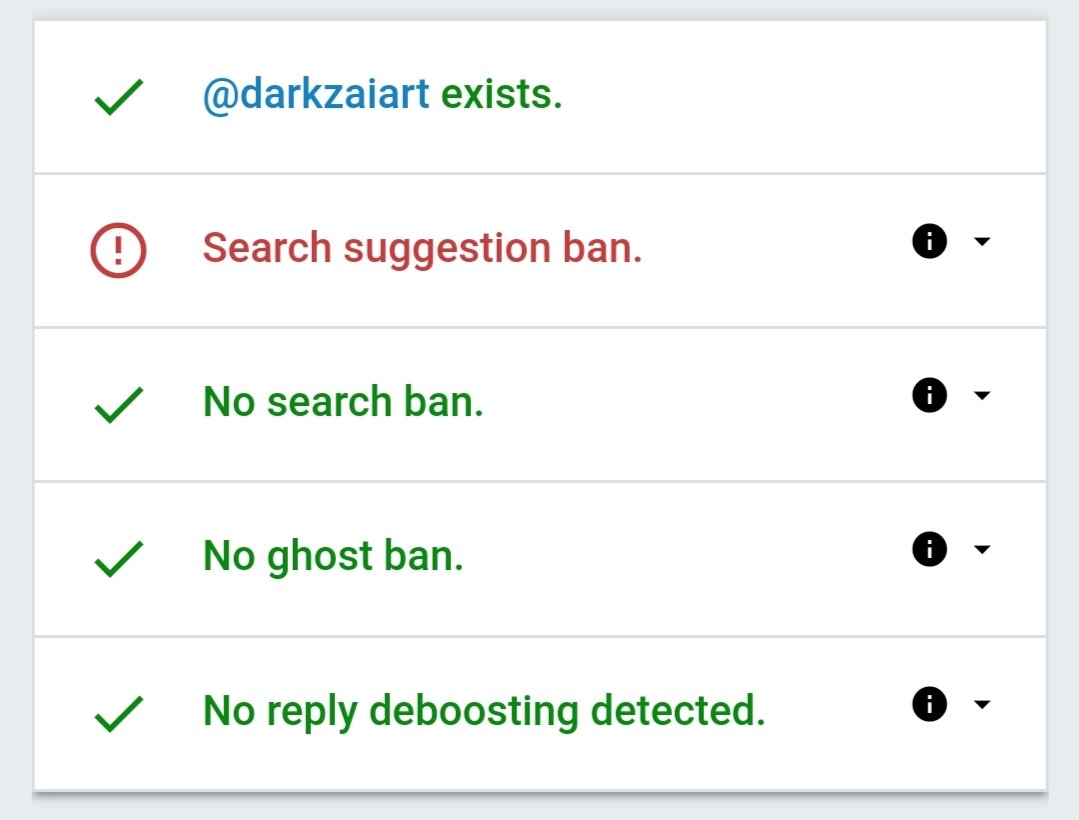The width and height of the screenshot is (1079, 820).
Task: Open the @darkzaiart profile link
Action: click(x=316, y=94)
